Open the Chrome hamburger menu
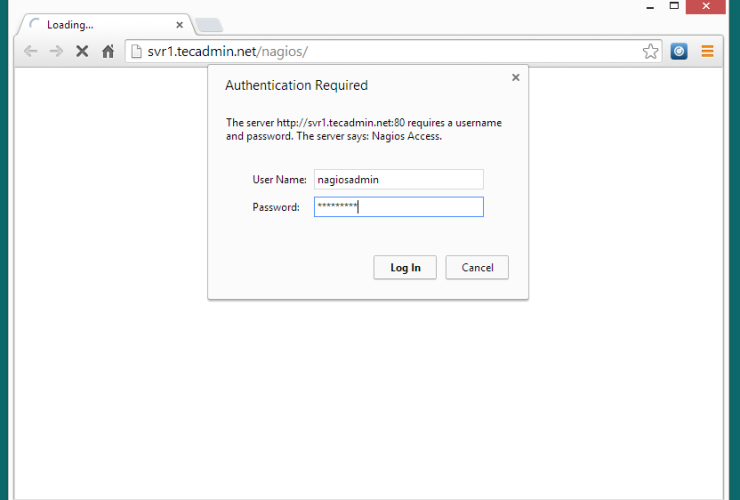Screen dimensions: 740x500 tap(707, 51)
